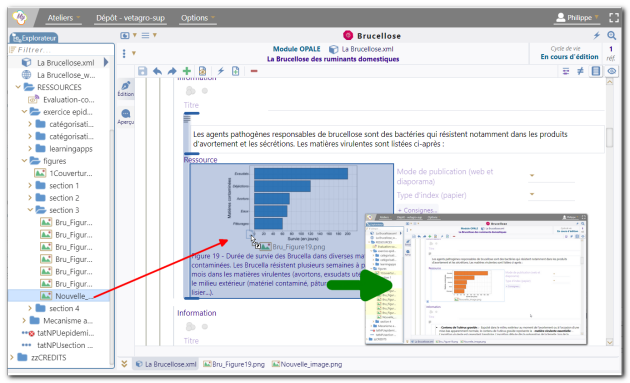
Task: Switch to the Nouvelle_image.png bottom tab
Action: pyautogui.click(x=307, y=364)
